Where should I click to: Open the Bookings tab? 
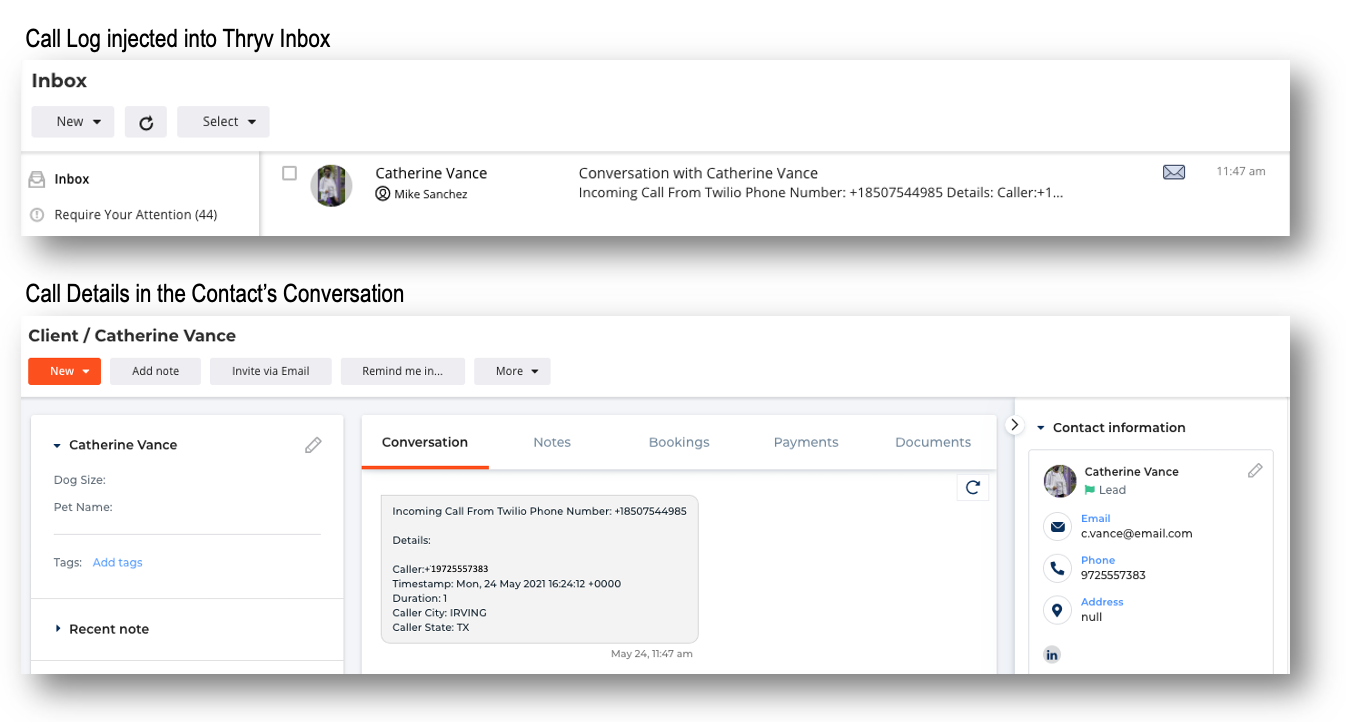click(679, 442)
